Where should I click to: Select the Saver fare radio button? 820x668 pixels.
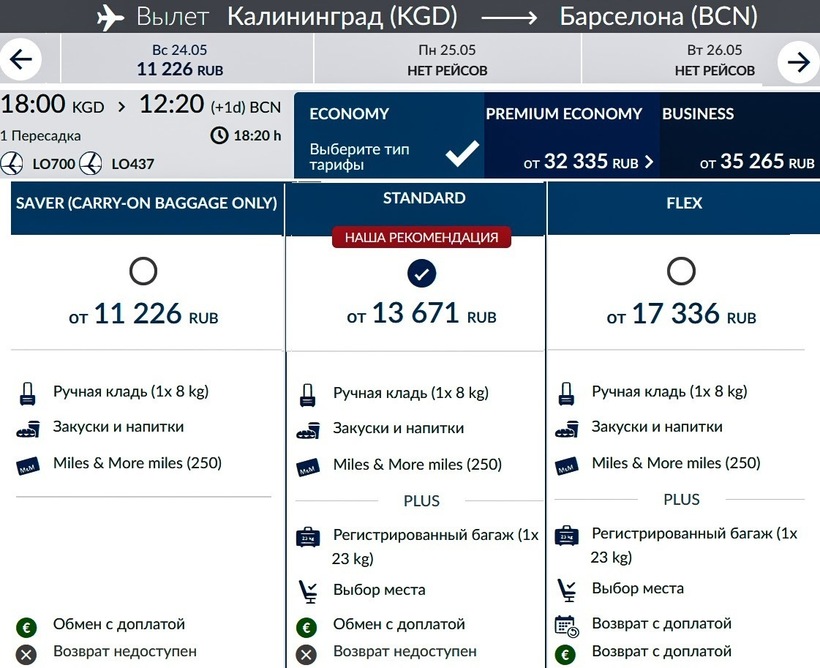coord(143,271)
